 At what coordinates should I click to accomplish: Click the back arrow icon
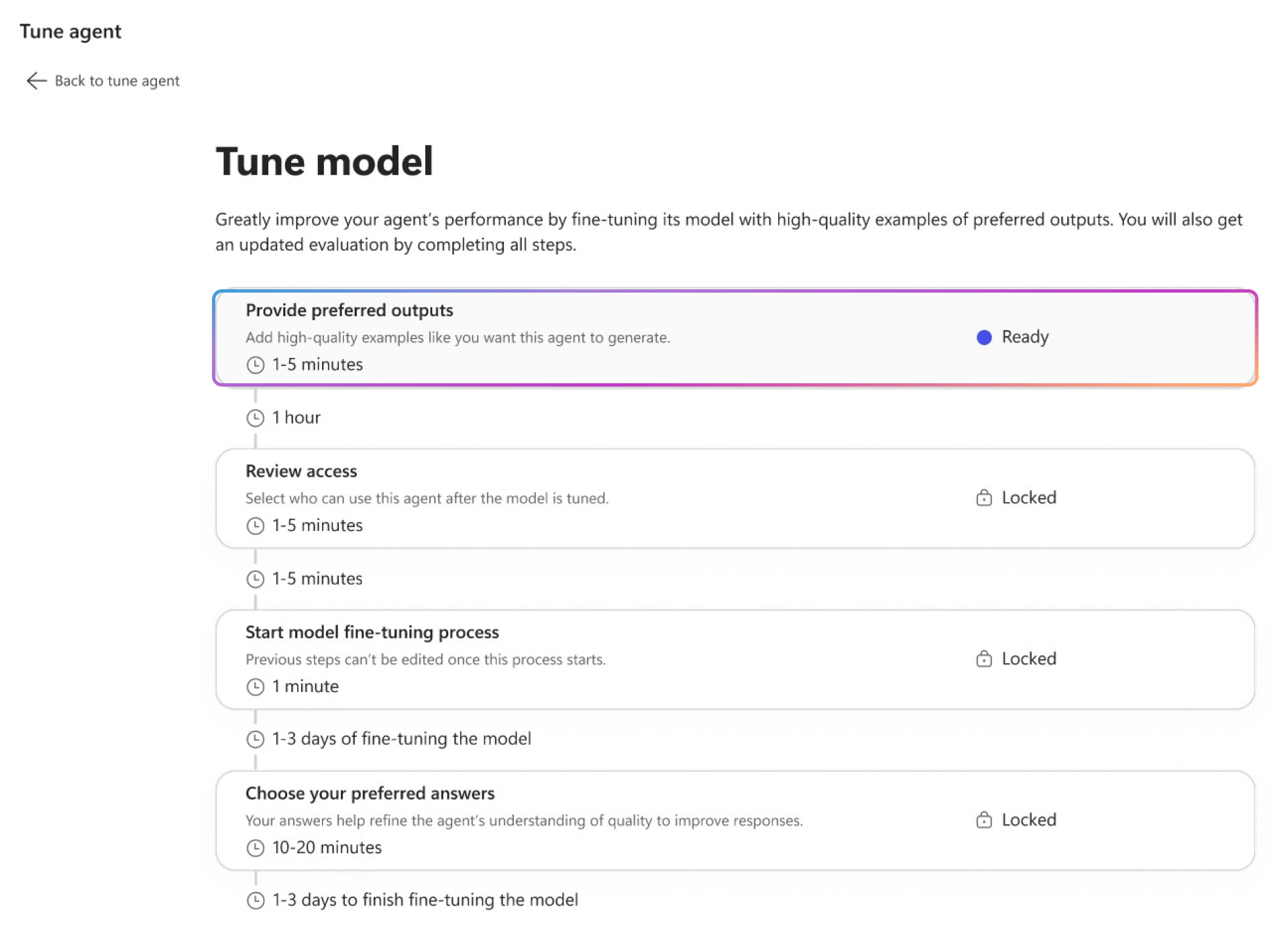36,81
